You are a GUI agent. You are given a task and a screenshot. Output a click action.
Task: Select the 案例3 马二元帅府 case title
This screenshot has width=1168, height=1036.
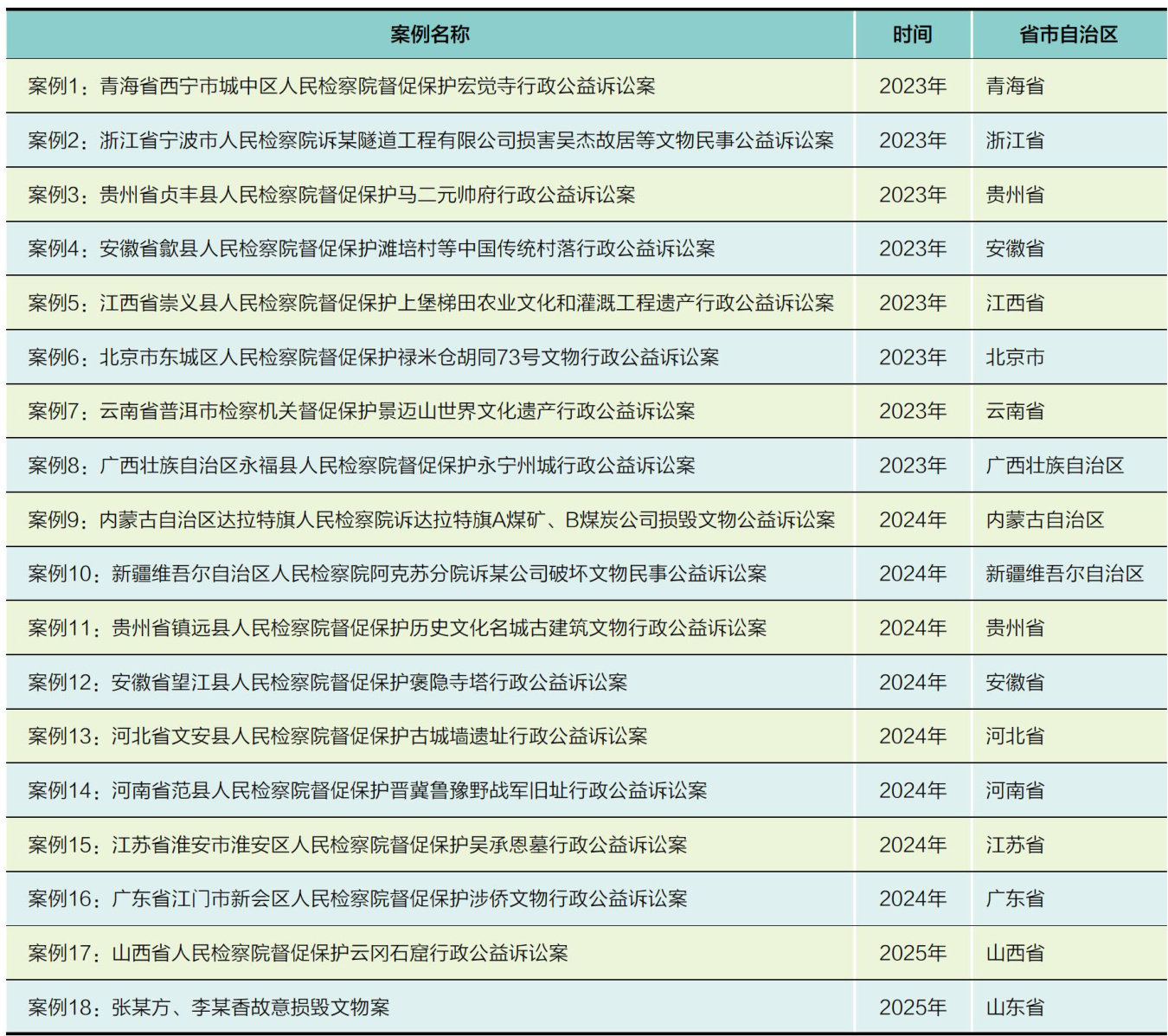coord(331,195)
